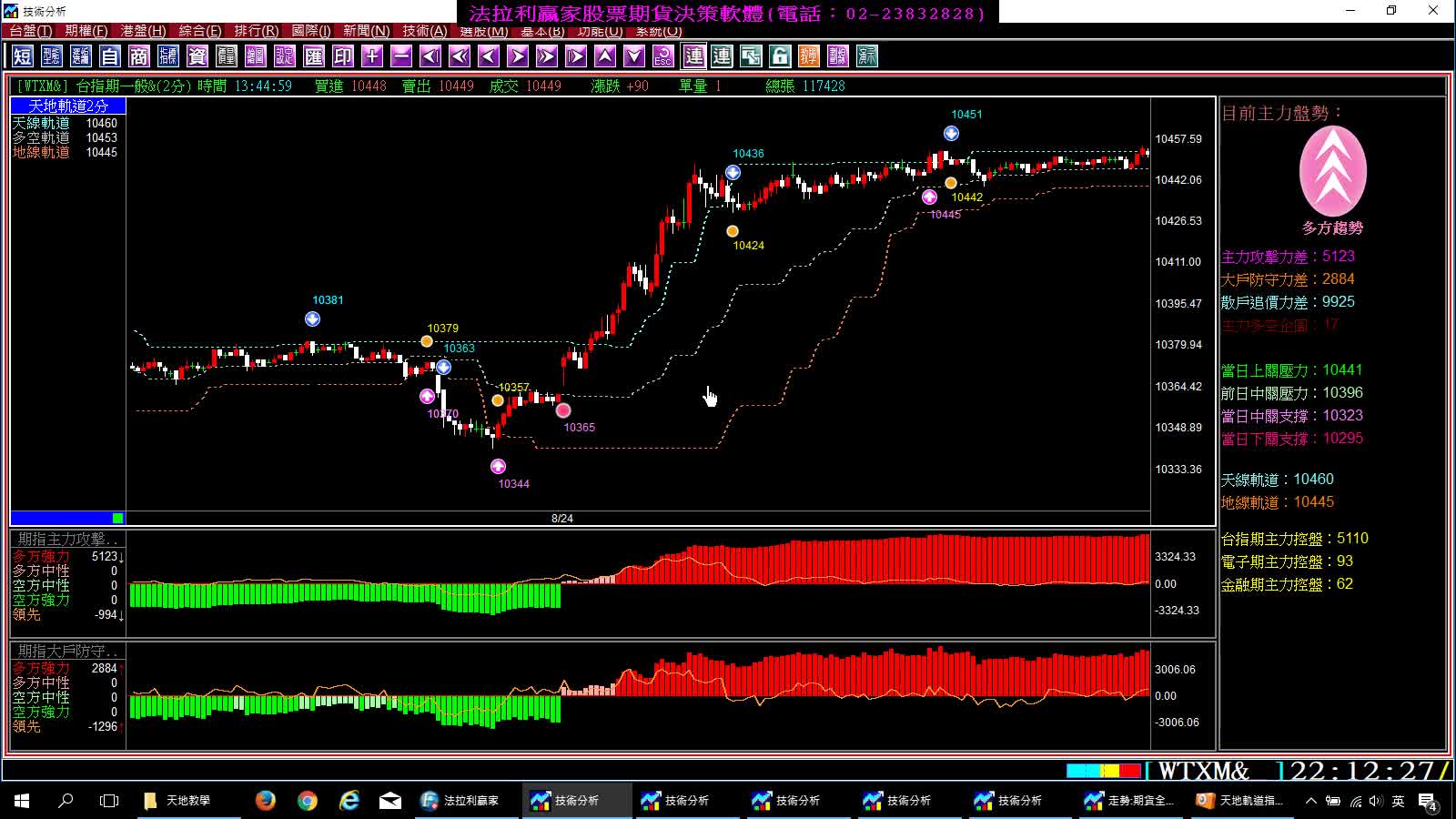This screenshot has height=819, width=1456.
Task: Open the 國際(I) menu
Action: [311, 31]
